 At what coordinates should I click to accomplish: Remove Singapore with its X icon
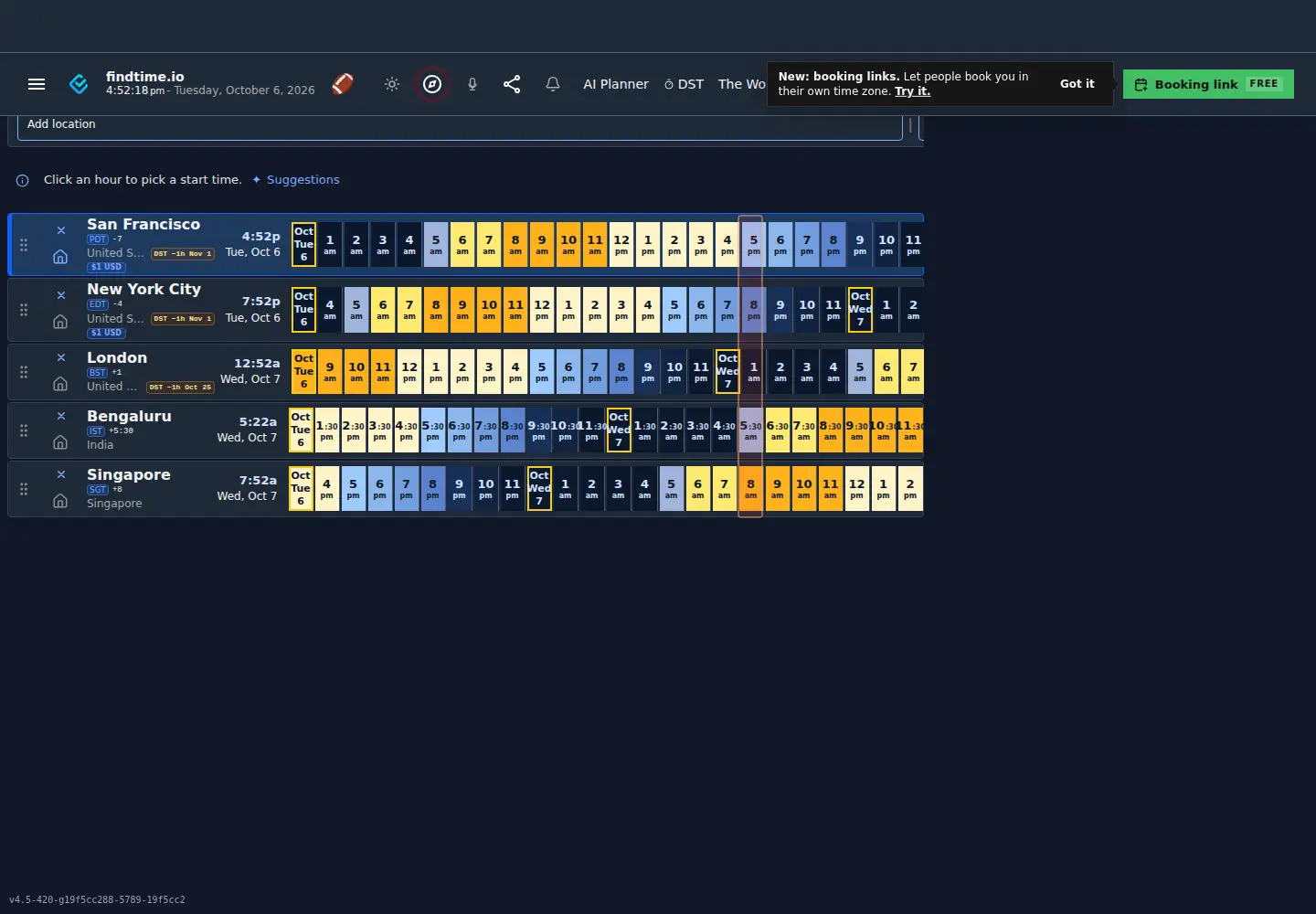tap(61, 474)
